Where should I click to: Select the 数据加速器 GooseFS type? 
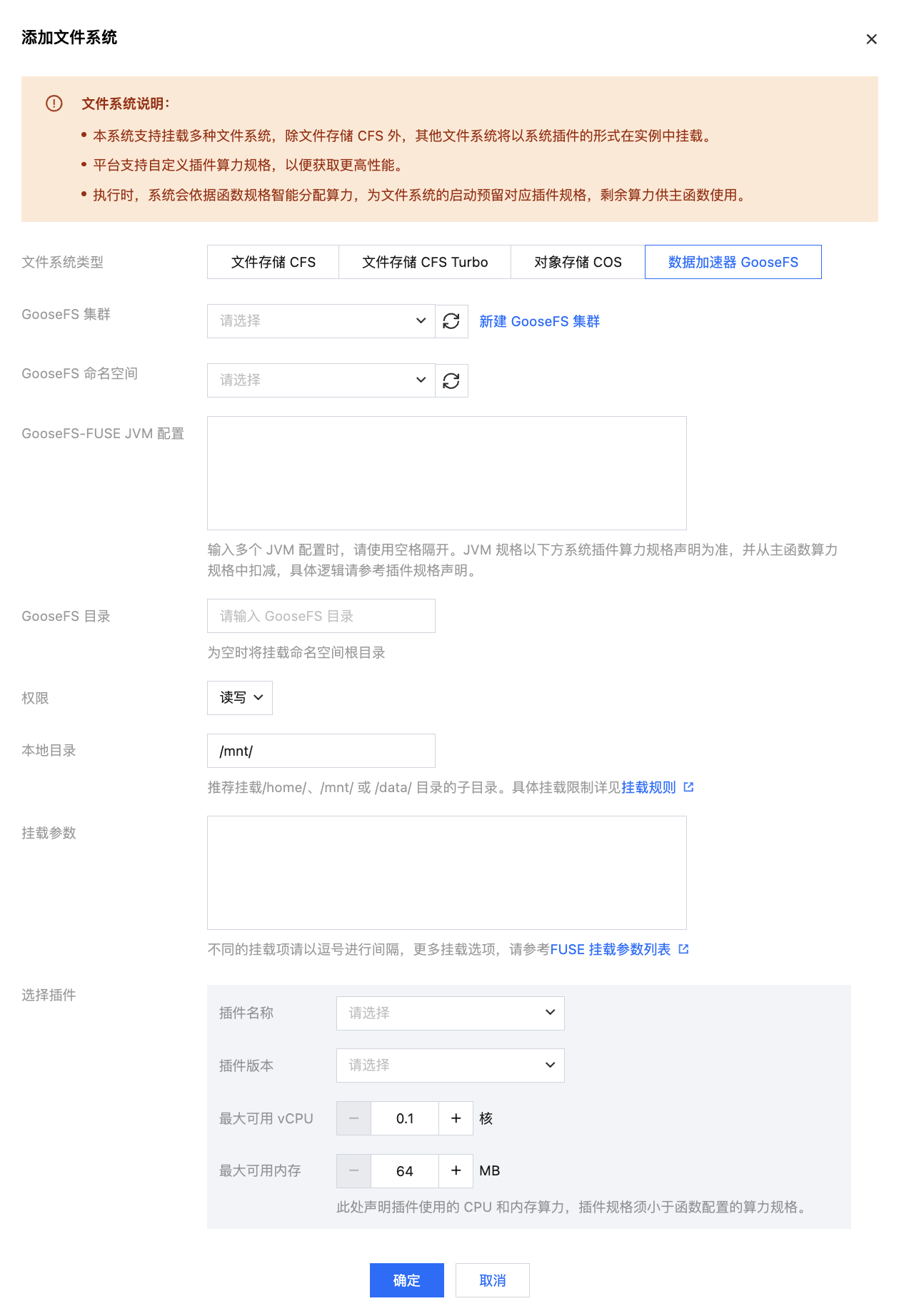click(733, 262)
